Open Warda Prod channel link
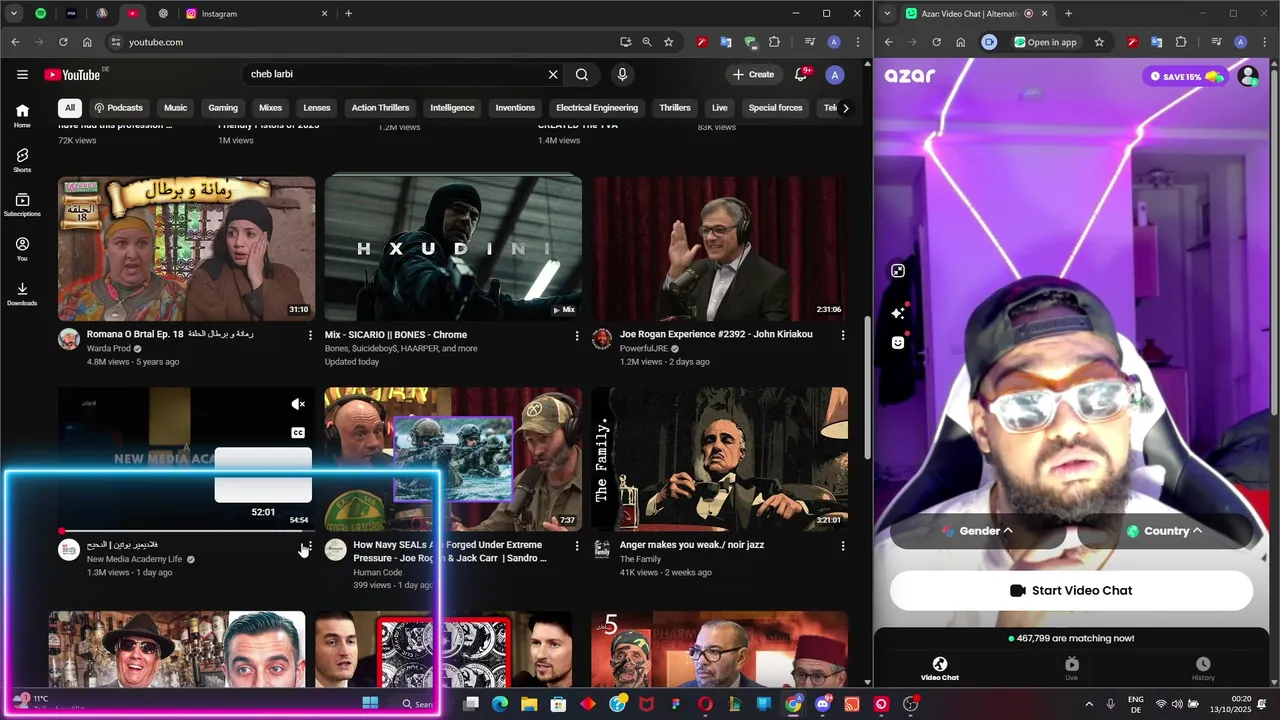Screen dimensions: 1280x720 pyautogui.click(x=109, y=348)
